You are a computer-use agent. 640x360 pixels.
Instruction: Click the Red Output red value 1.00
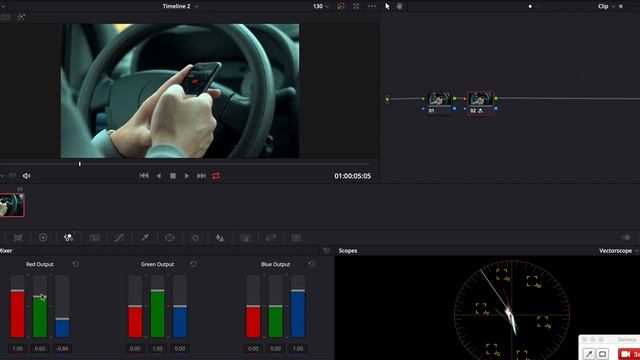[18, 349]
